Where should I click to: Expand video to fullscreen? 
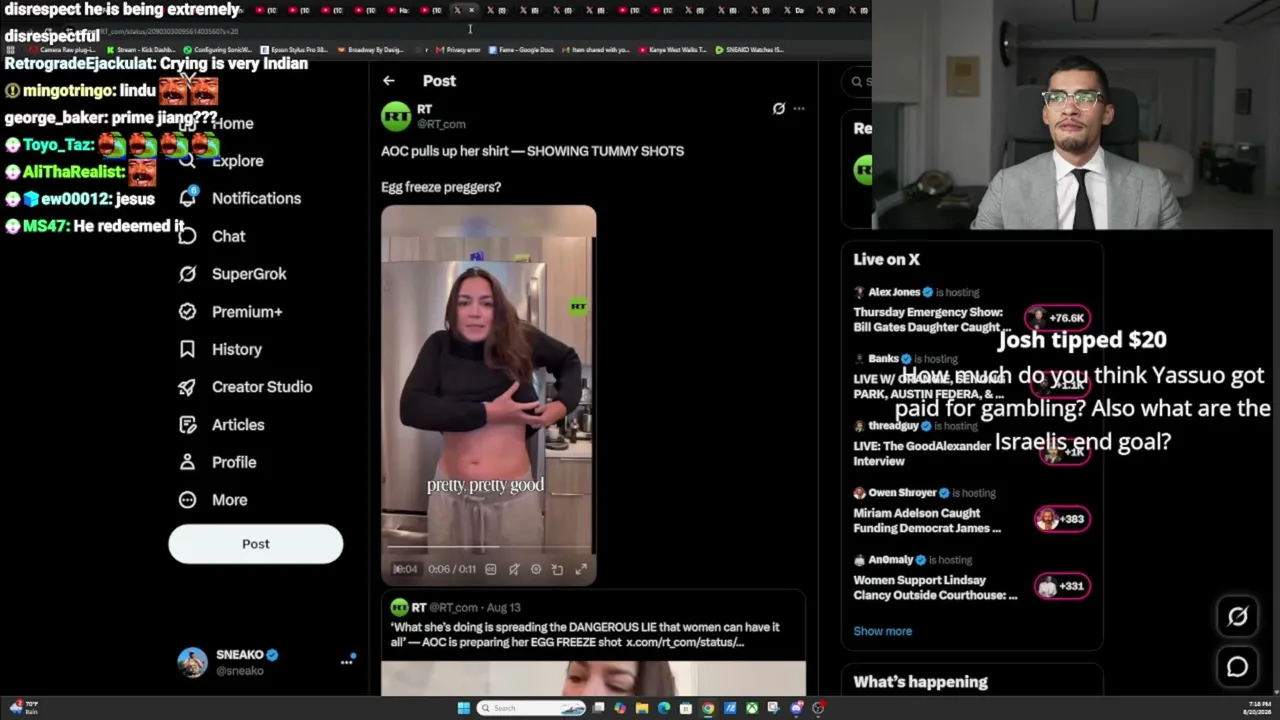581,569
